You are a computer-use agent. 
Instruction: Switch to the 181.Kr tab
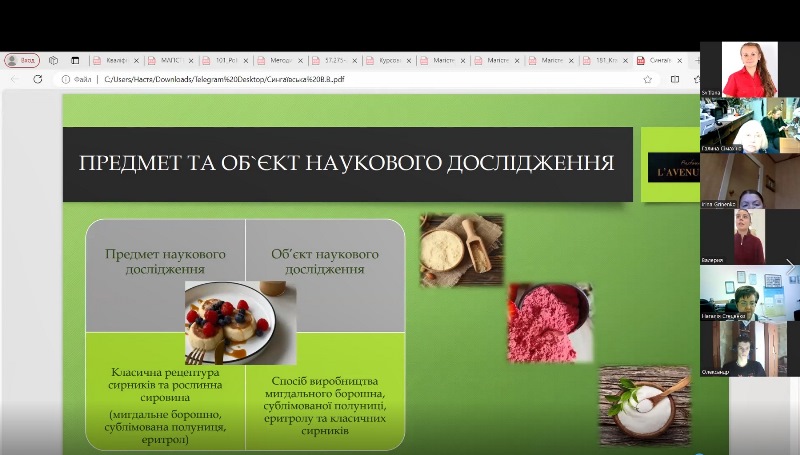coord(606,60)
